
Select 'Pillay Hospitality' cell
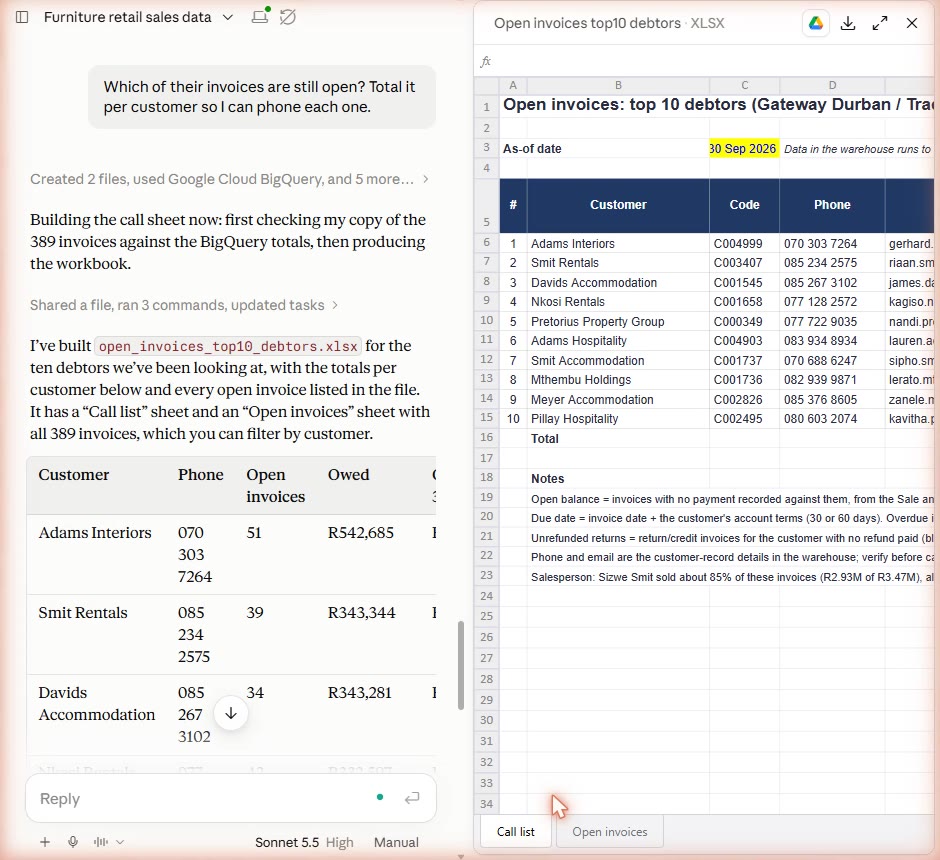pyautogui.click(x=618, y=418)
